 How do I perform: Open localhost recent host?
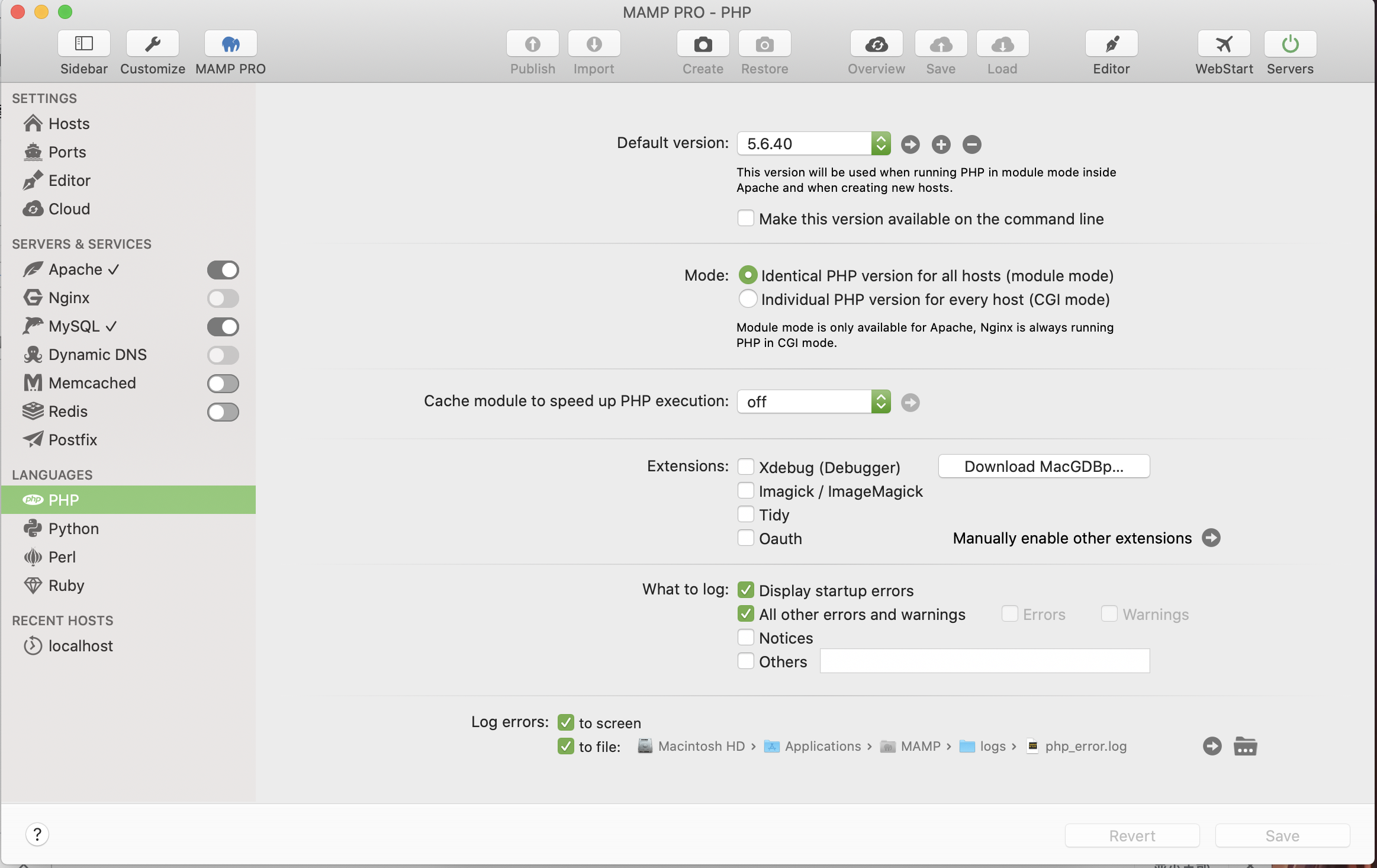(128, 646)
